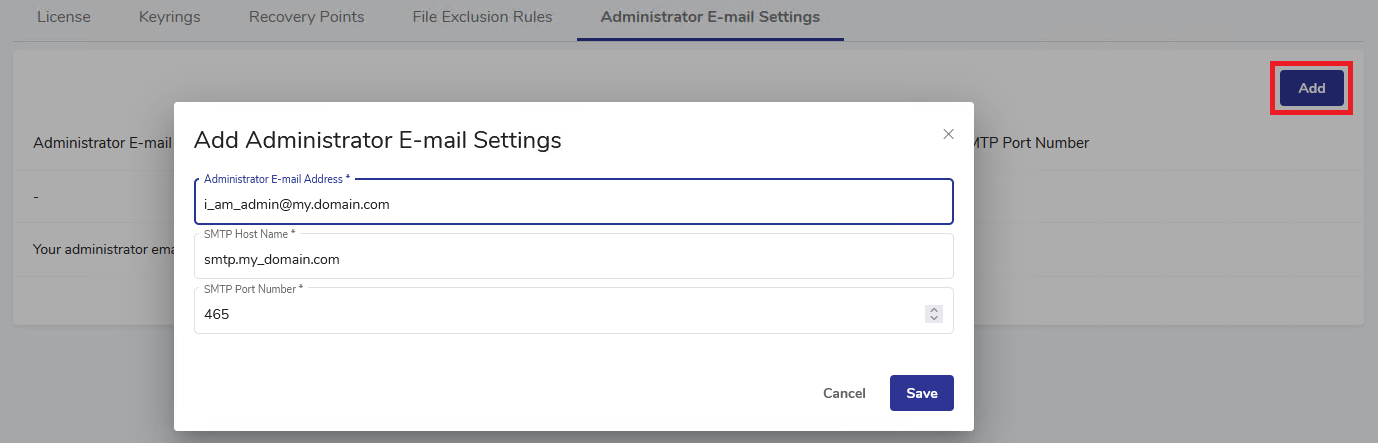
Task: Open the Keyrings tab
Action: coord(169,17)
